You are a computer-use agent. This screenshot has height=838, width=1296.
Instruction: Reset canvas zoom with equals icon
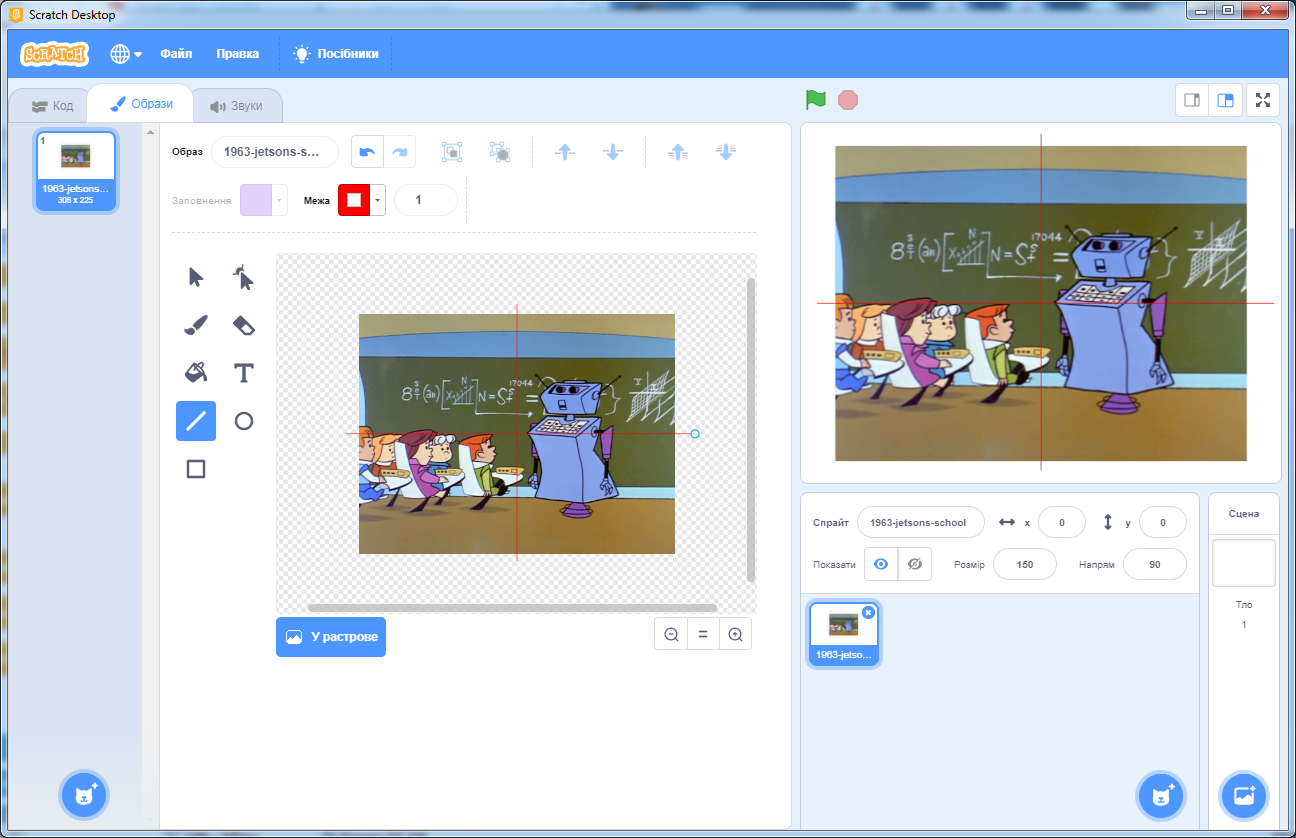703,634
